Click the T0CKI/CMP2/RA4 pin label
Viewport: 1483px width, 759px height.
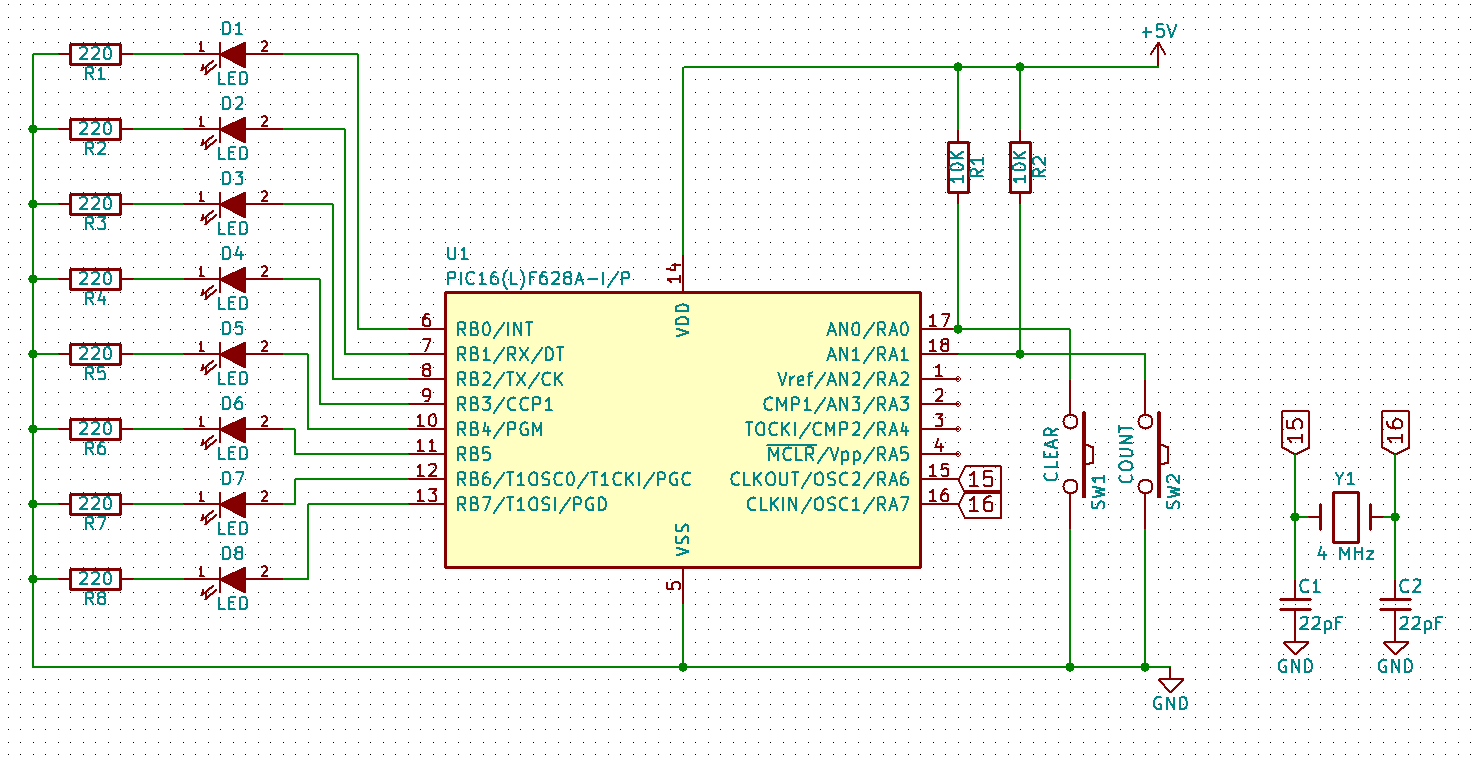[827, 429]
